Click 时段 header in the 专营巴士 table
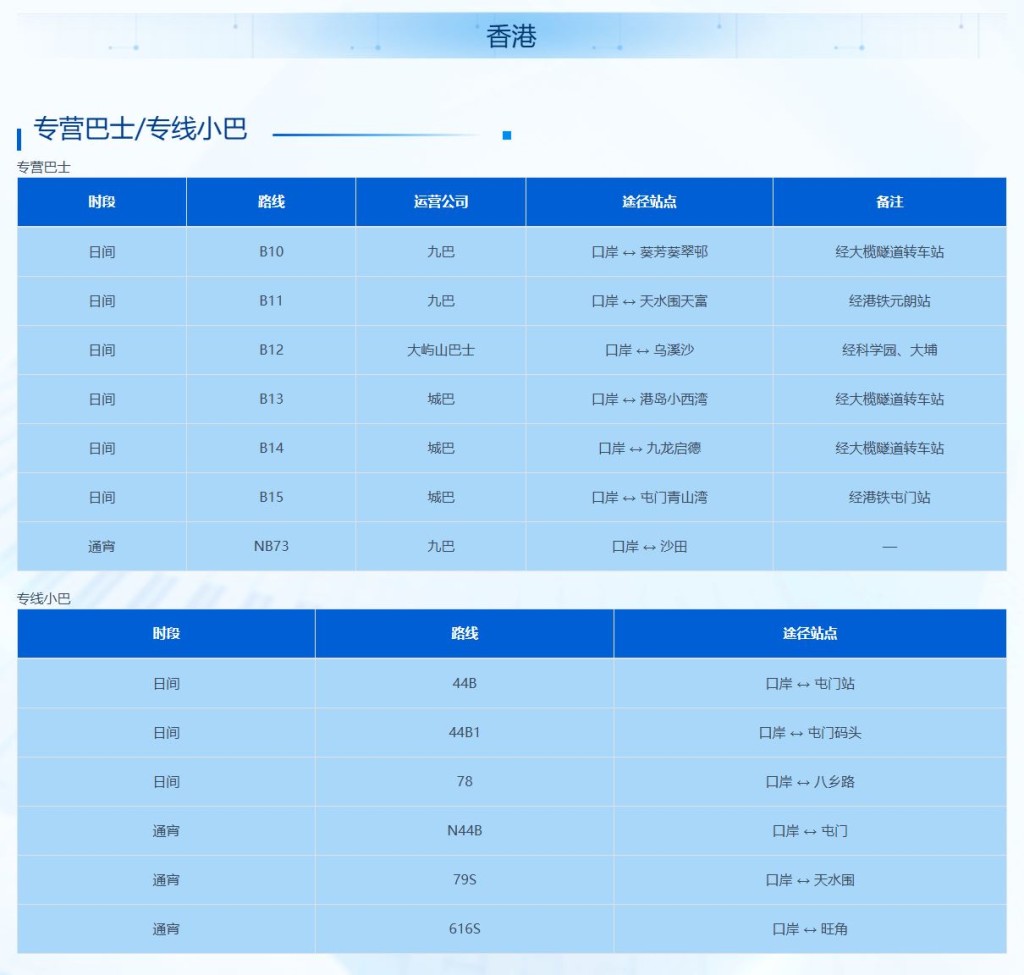 [102, 202]
